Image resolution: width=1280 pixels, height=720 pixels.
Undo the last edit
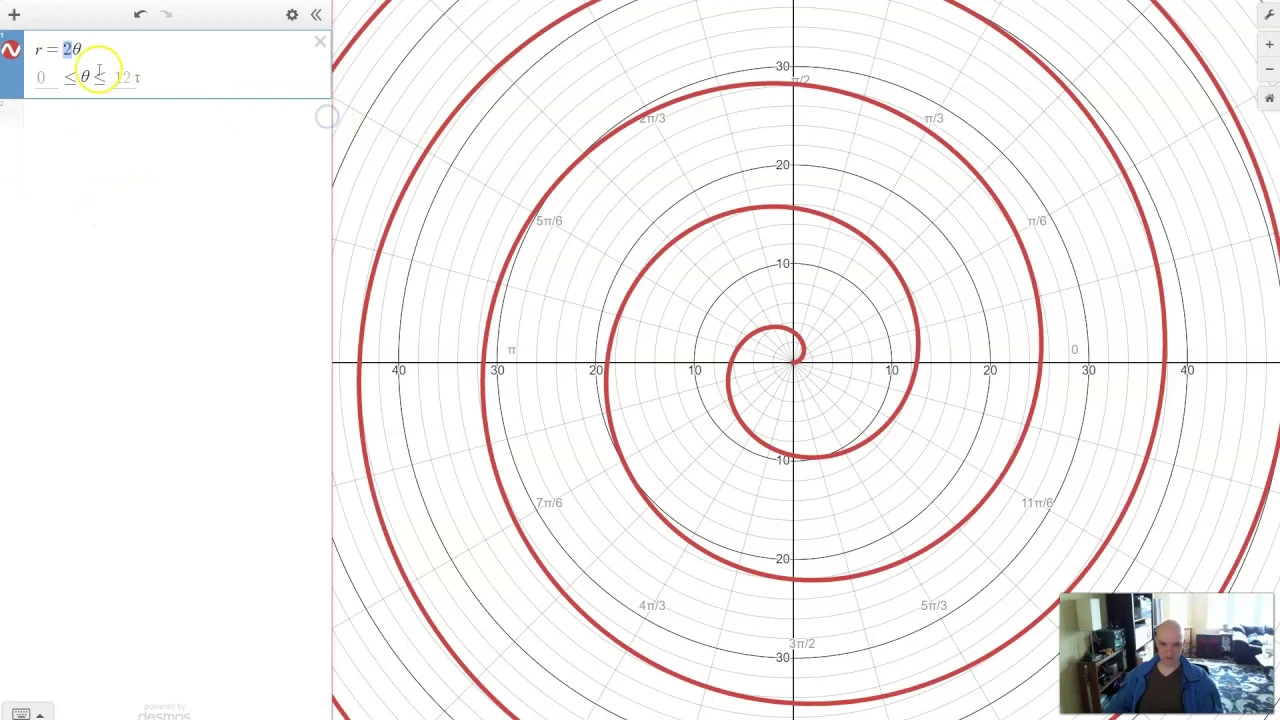[140, 14]
